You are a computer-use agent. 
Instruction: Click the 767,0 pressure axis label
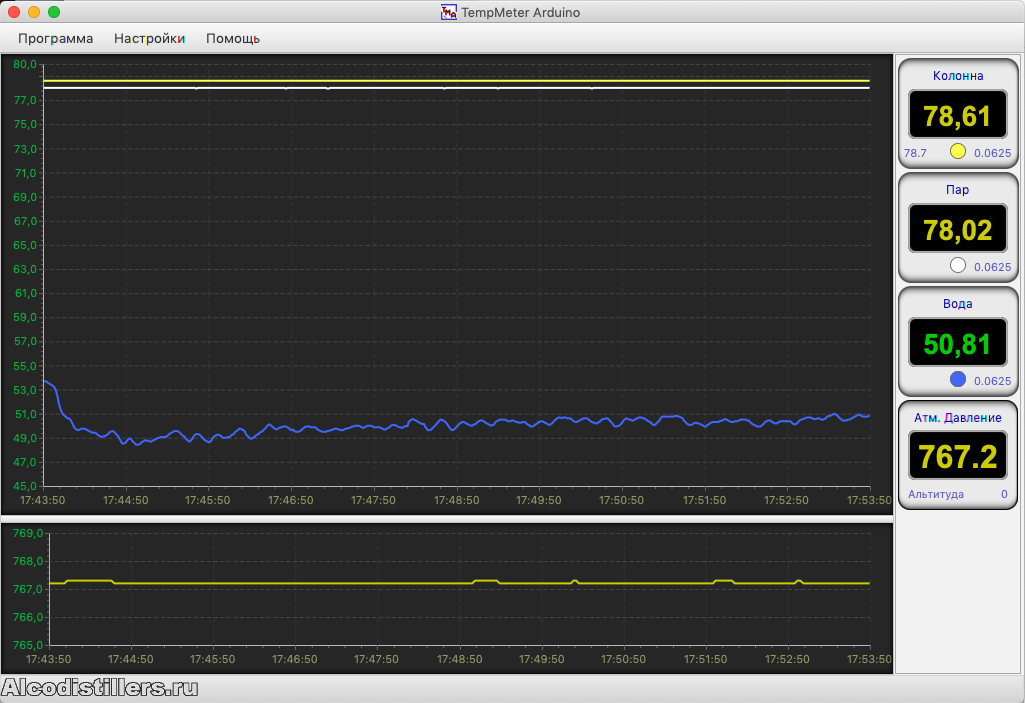28,589
